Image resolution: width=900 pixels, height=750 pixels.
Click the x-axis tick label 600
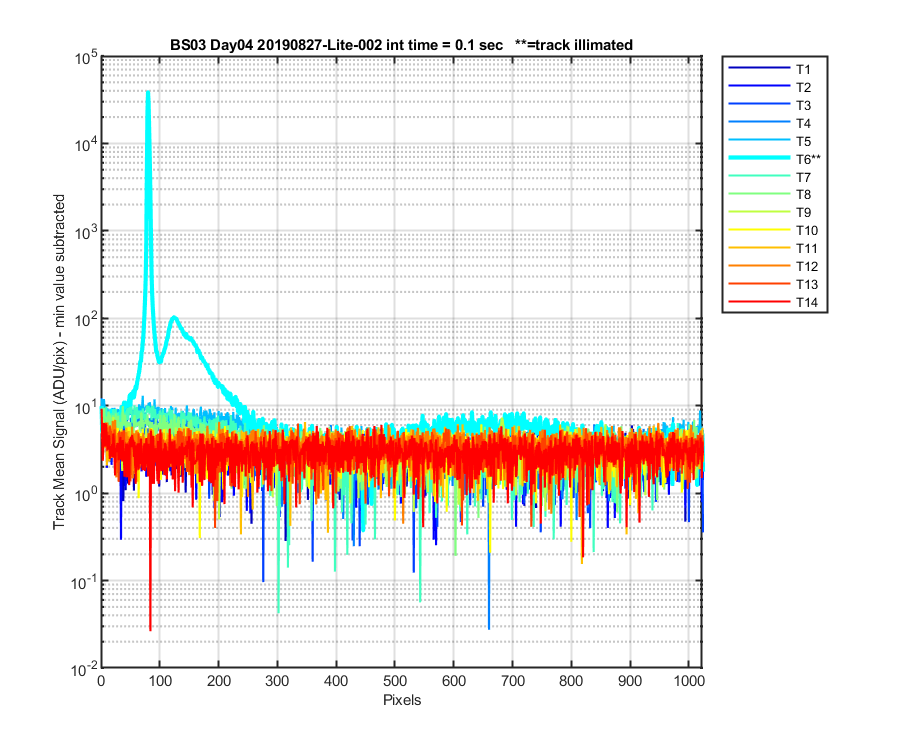pyautogui.click(x=453, y=681)
